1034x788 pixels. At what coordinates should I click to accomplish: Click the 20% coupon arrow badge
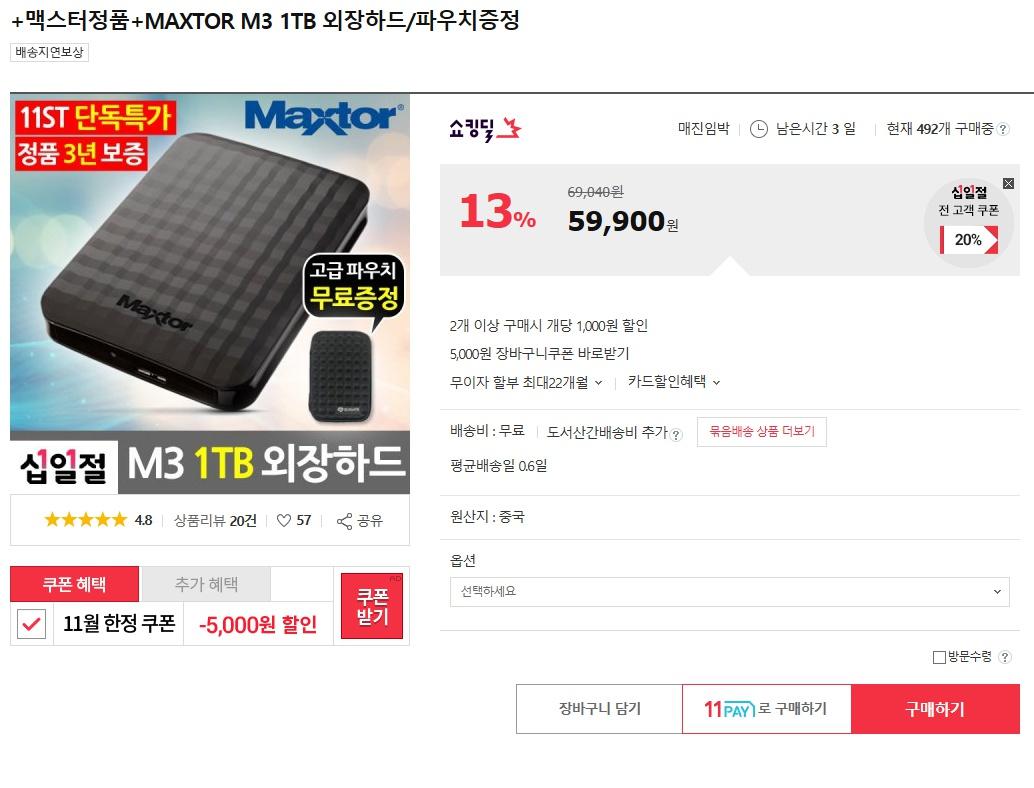click(x=969, y=239)
